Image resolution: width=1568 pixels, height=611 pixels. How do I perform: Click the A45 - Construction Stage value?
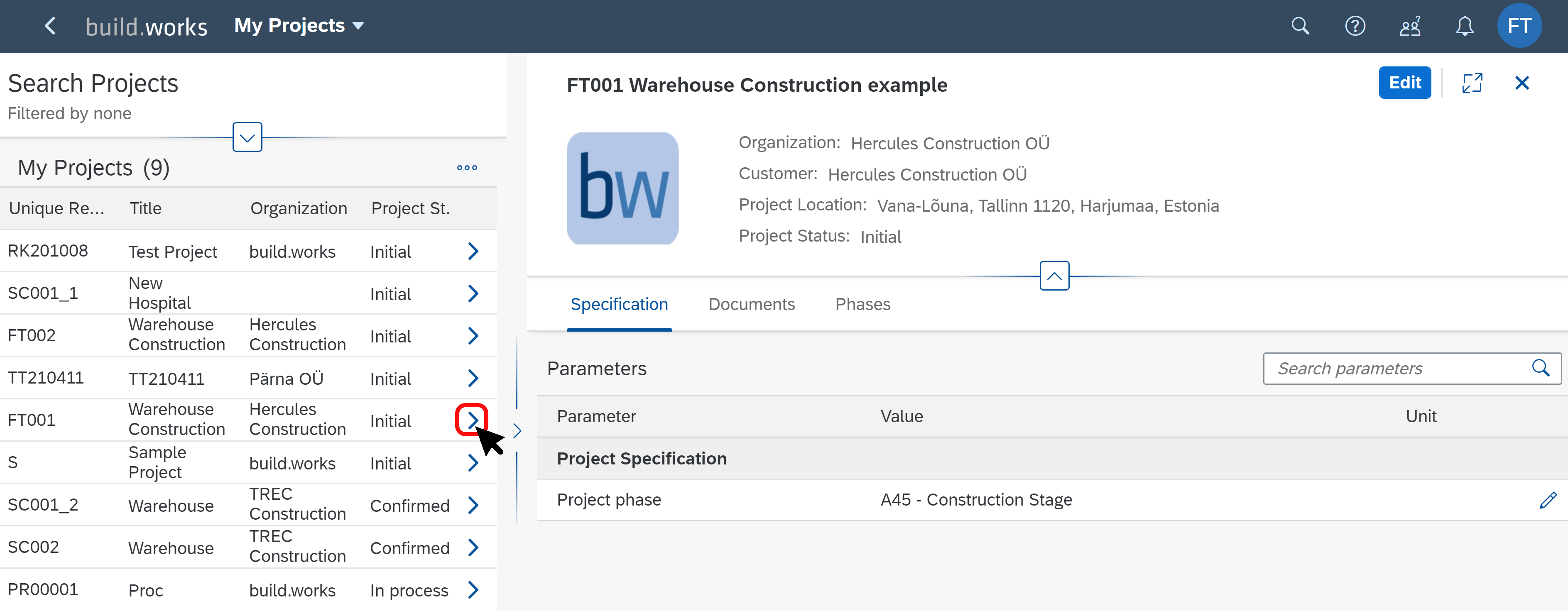(976, 500)
